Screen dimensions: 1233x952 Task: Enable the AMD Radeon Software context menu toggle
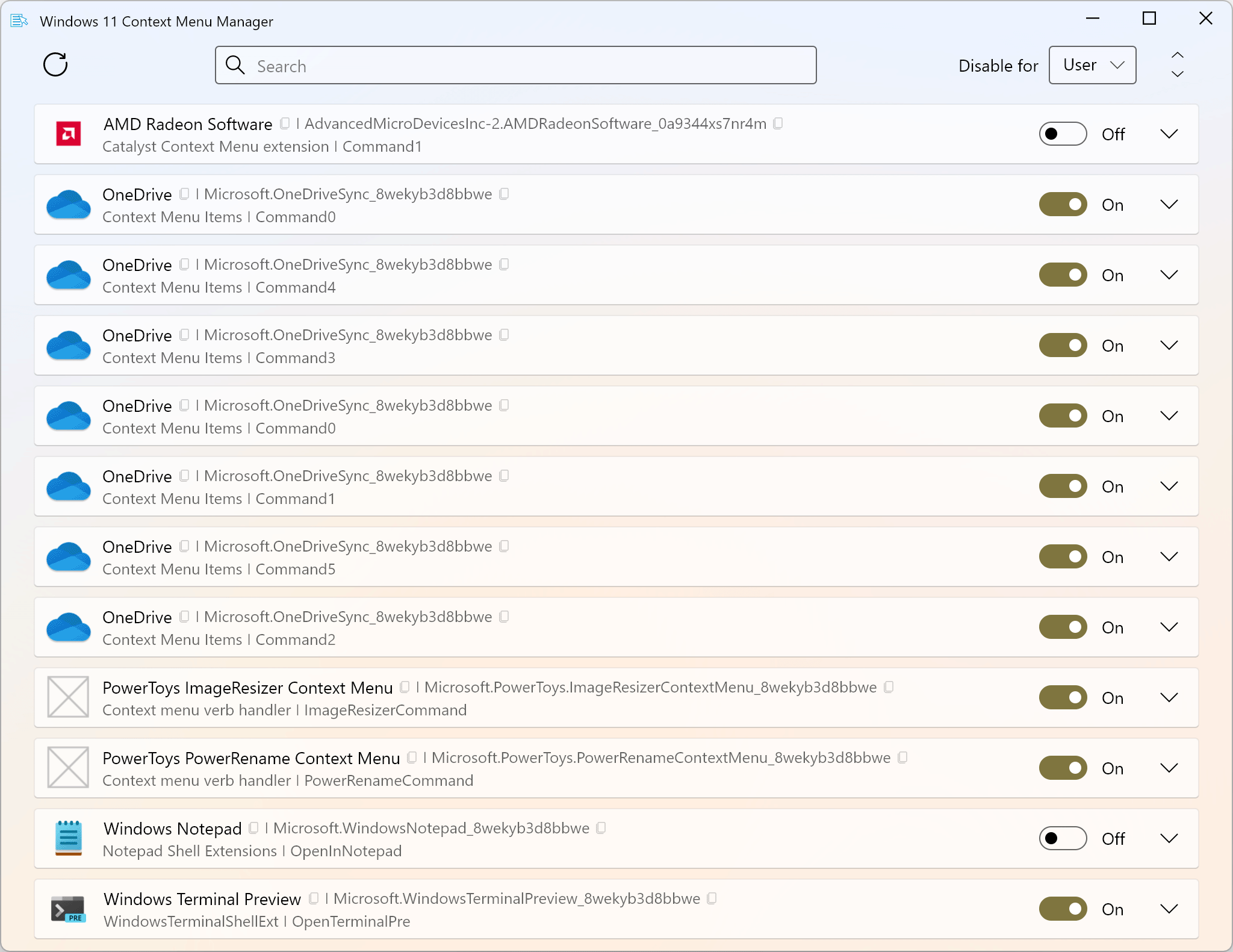[1063, 134]
